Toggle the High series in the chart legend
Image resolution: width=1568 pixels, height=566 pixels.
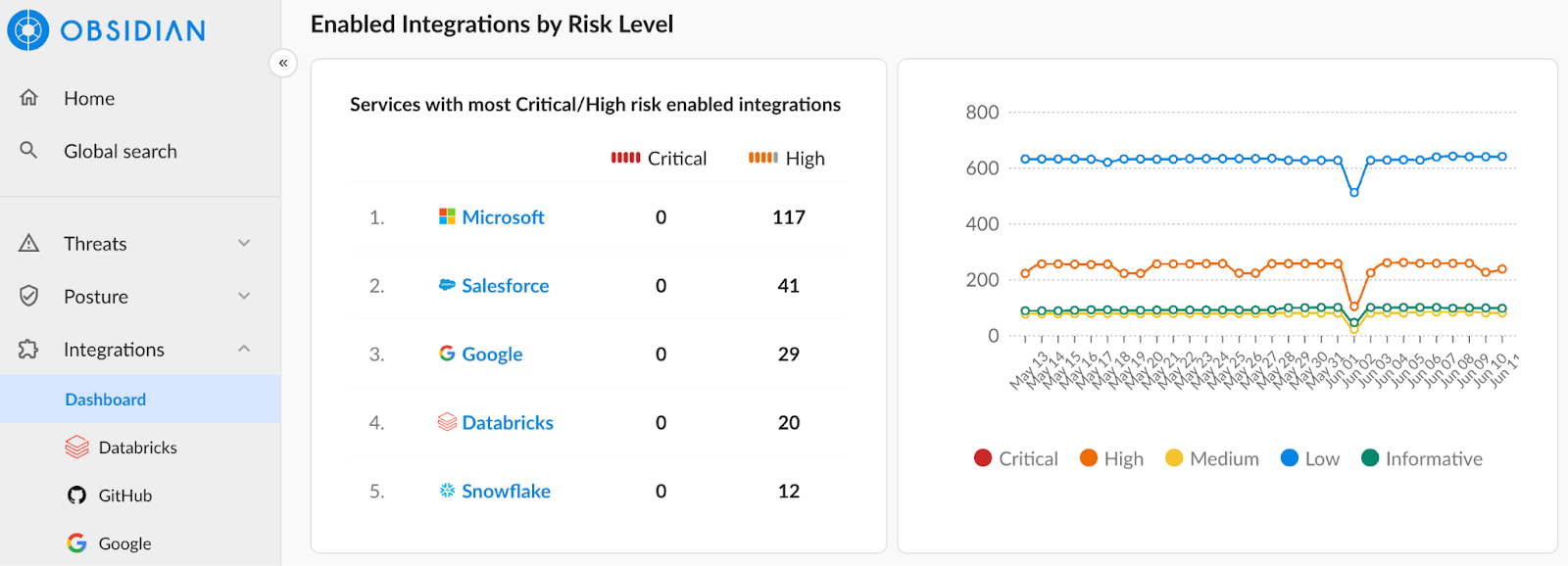[x=1111, y=458]
